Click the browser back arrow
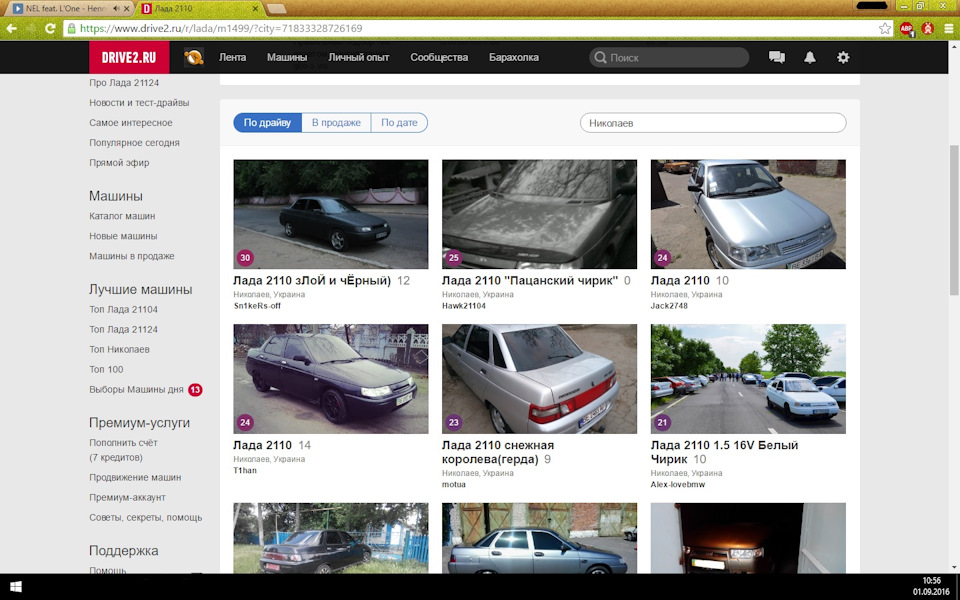This screenshot has width=960, height=600. (x=11, y=28)
